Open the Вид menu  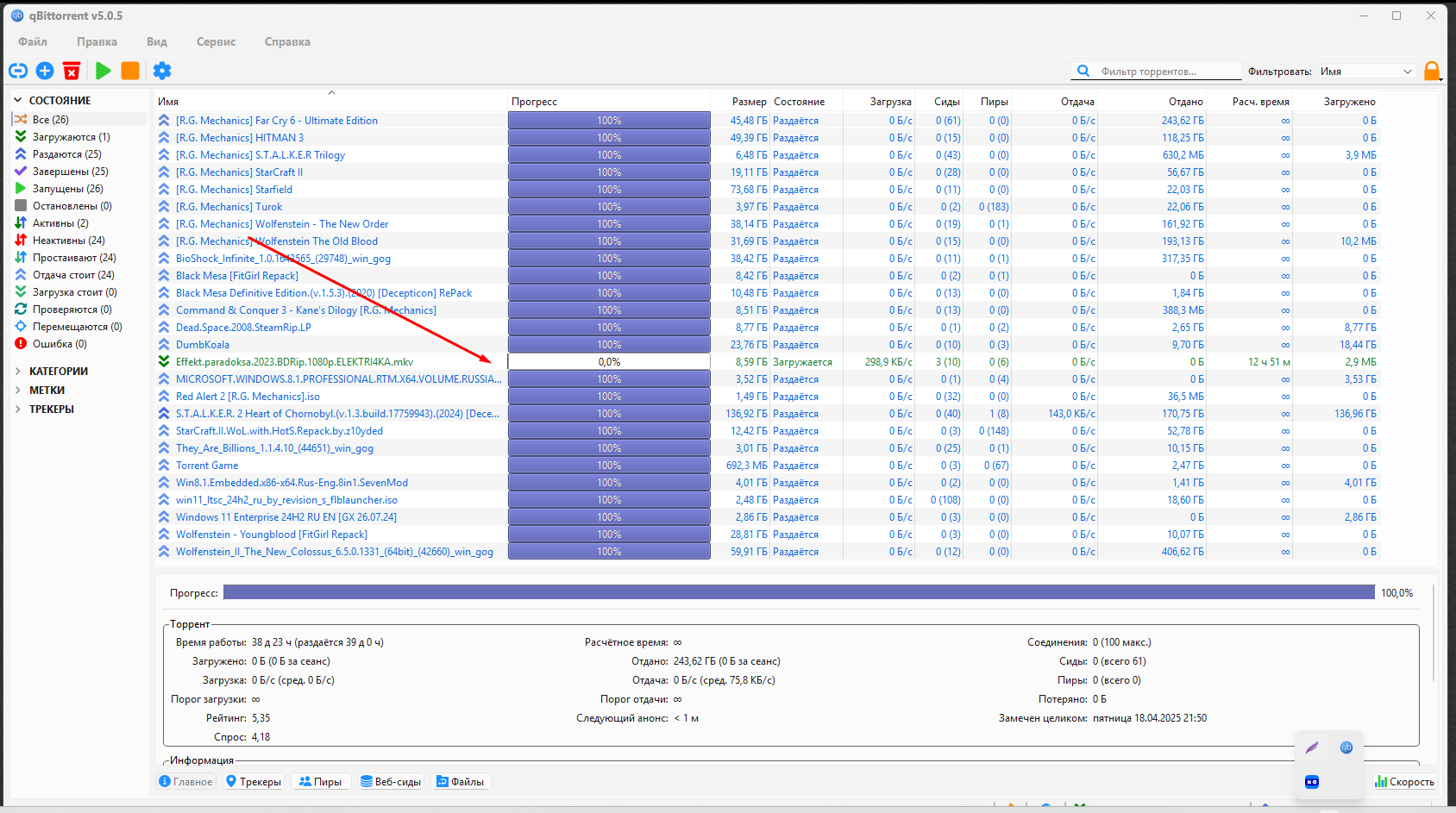(157, 41)
